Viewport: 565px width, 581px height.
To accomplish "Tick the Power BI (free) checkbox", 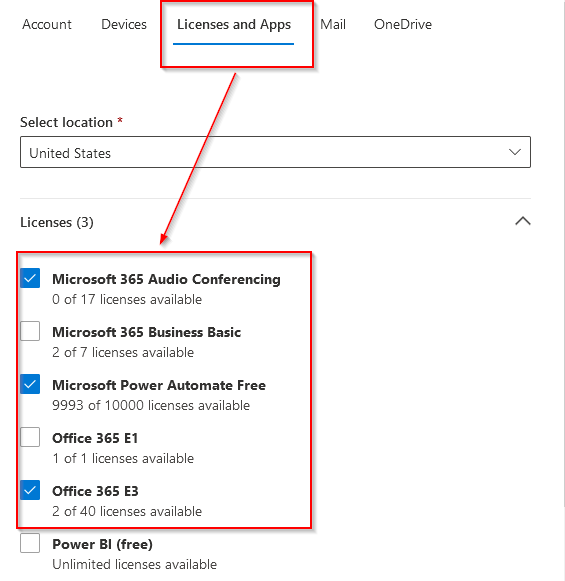I will pyautogui.click(x=30, y=543).
